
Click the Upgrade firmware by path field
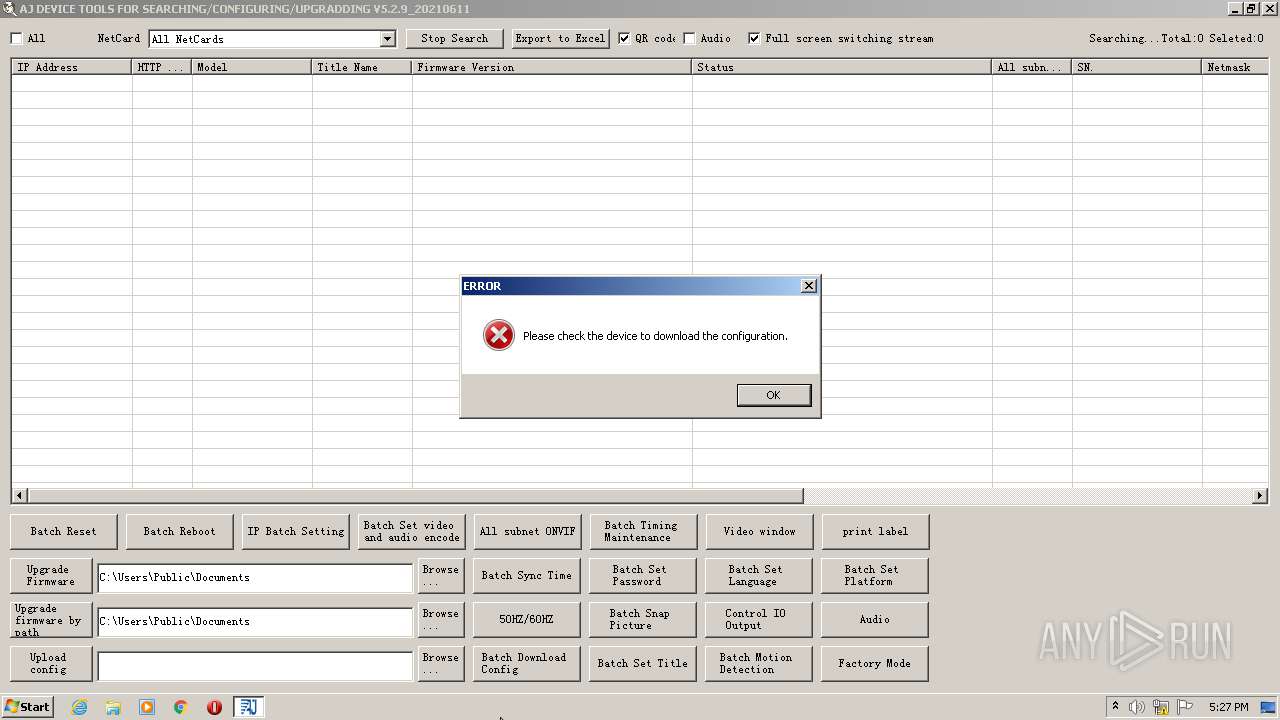click(255, 621)
